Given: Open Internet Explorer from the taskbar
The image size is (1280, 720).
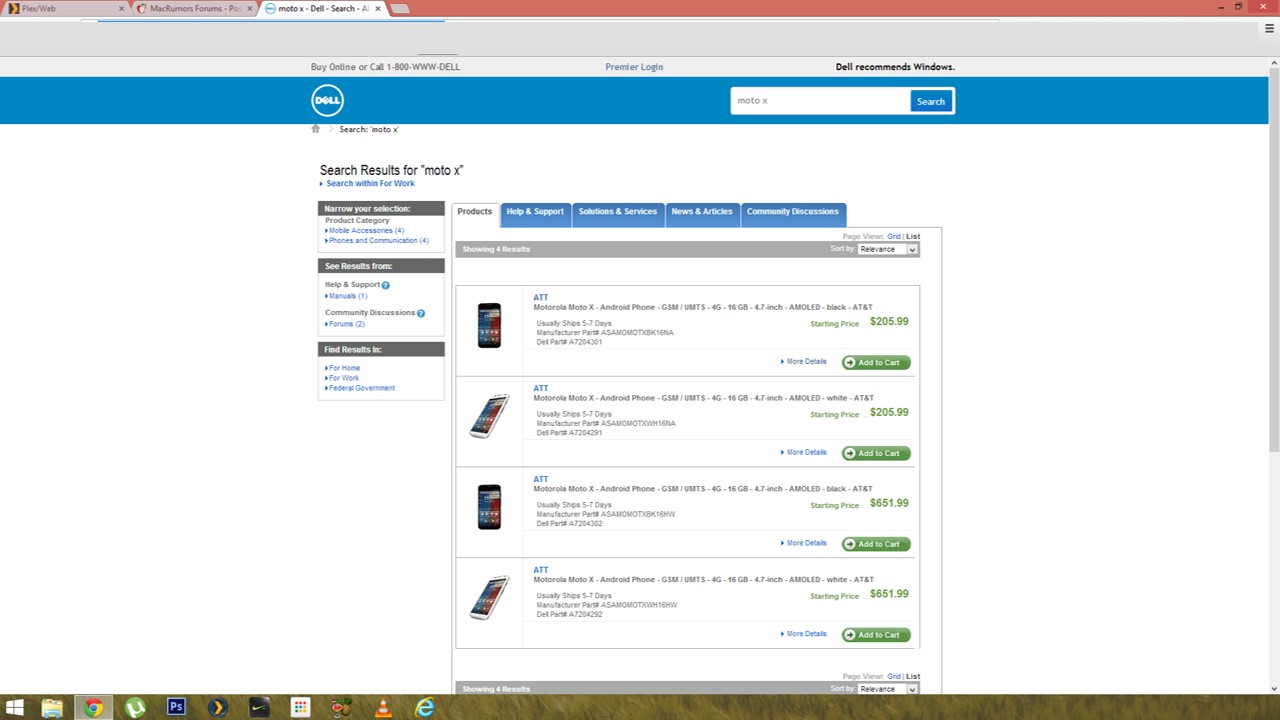Looking at the screenshot, I should 425,708.
